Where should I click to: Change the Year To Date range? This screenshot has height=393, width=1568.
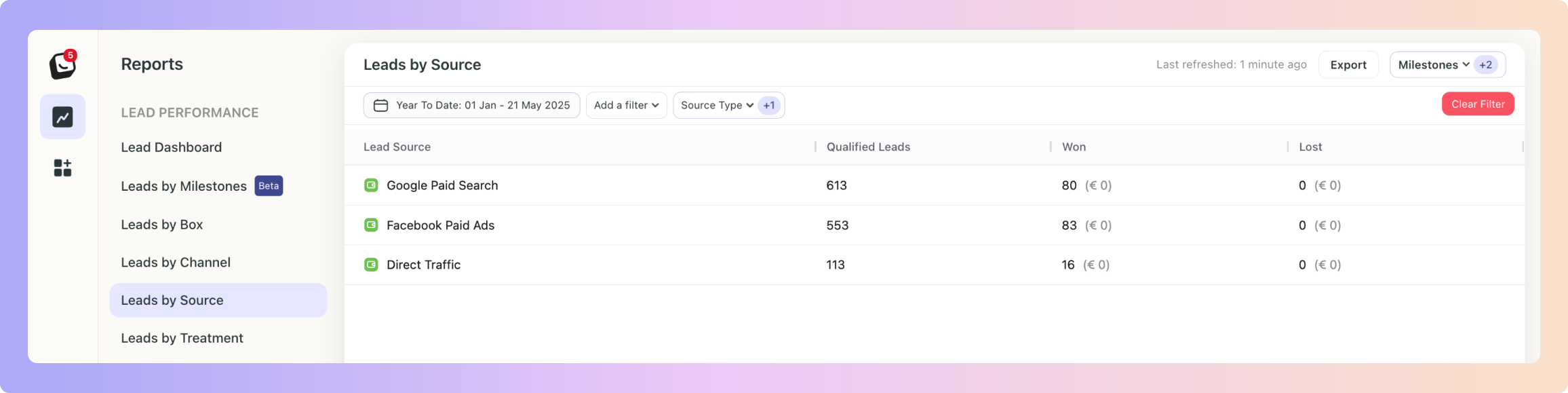472,105
